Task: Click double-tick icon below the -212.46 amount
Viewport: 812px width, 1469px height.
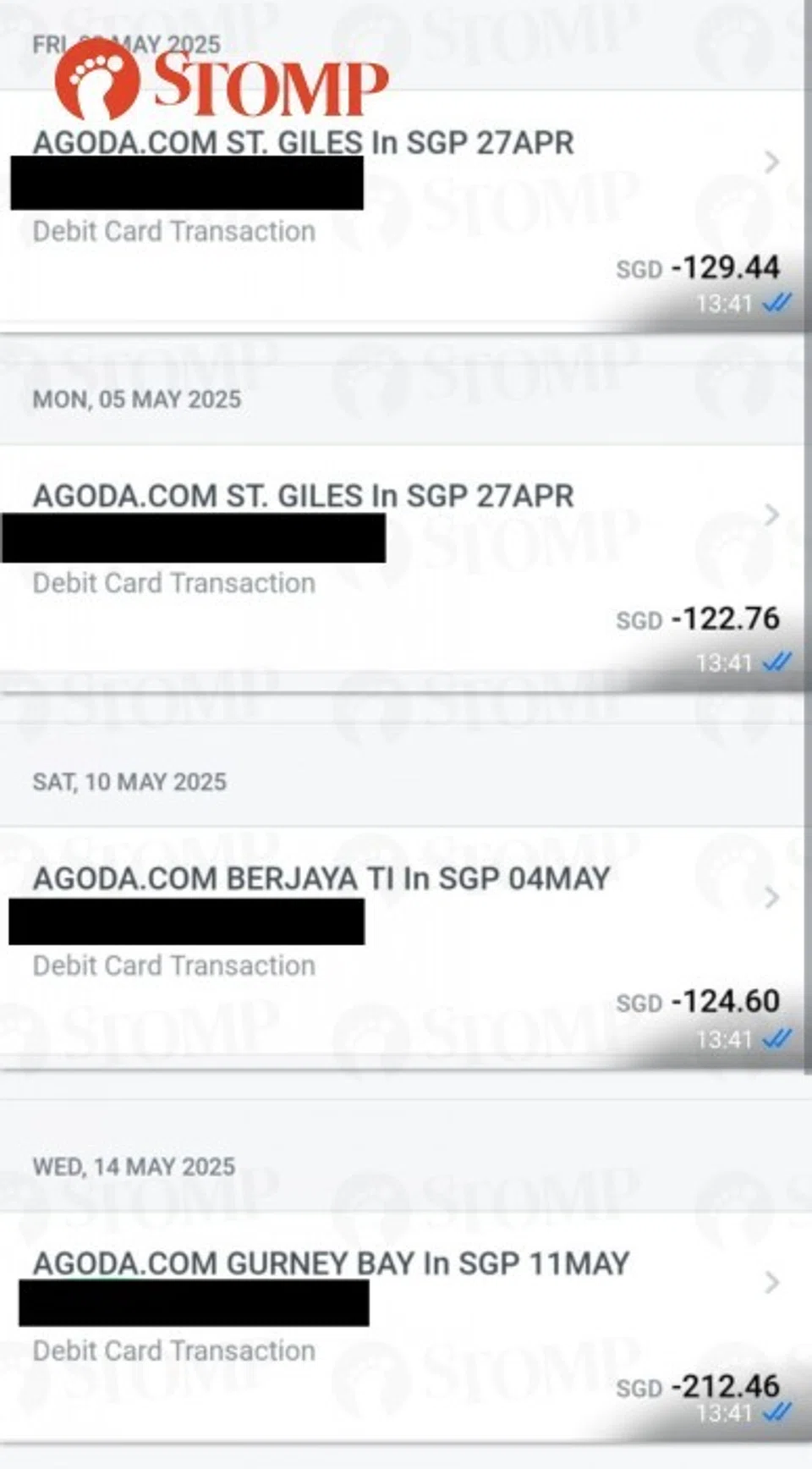Action: pos(776,1411)
